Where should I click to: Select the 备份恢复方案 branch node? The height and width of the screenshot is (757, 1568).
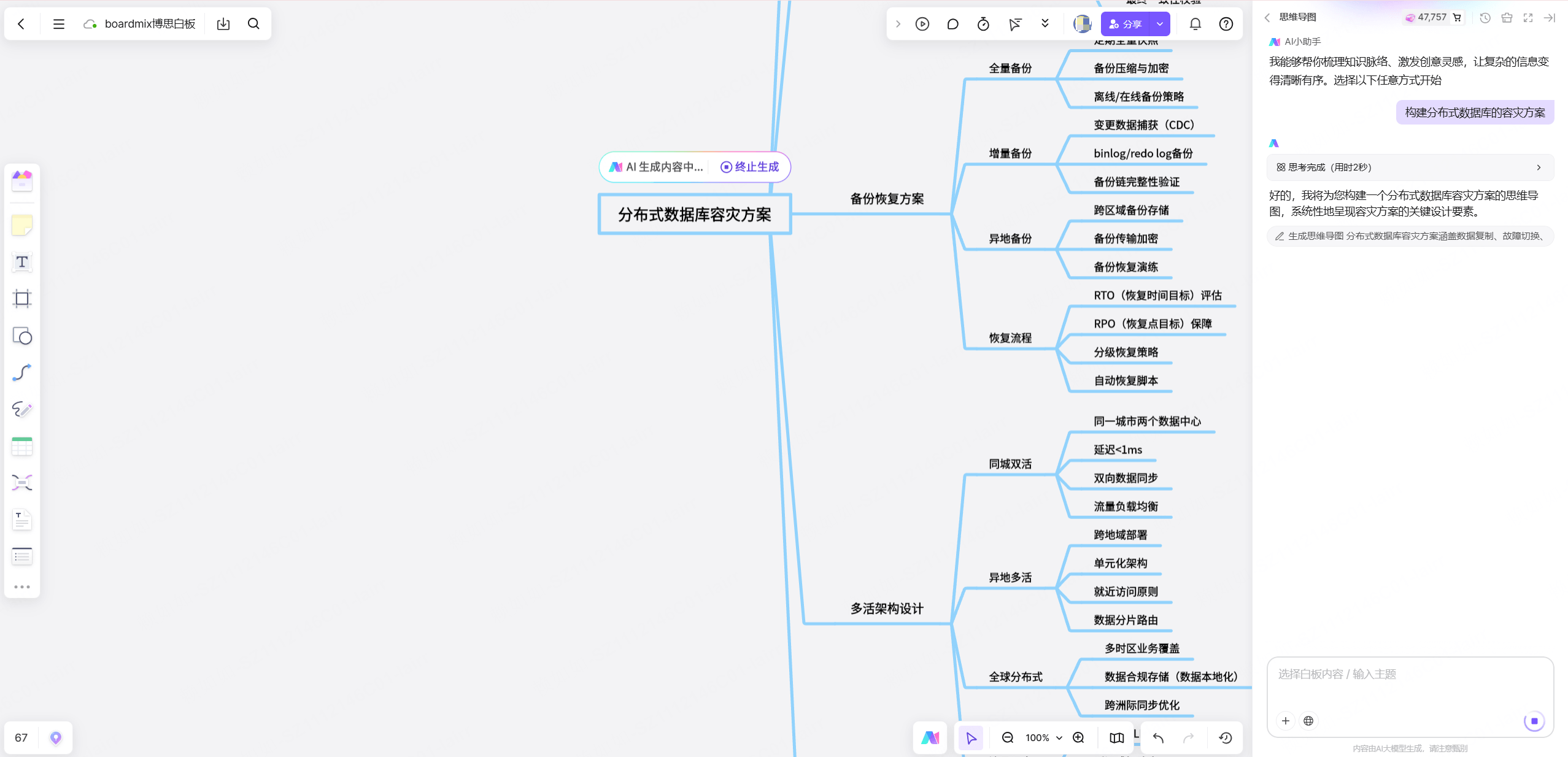click(887, 199)
